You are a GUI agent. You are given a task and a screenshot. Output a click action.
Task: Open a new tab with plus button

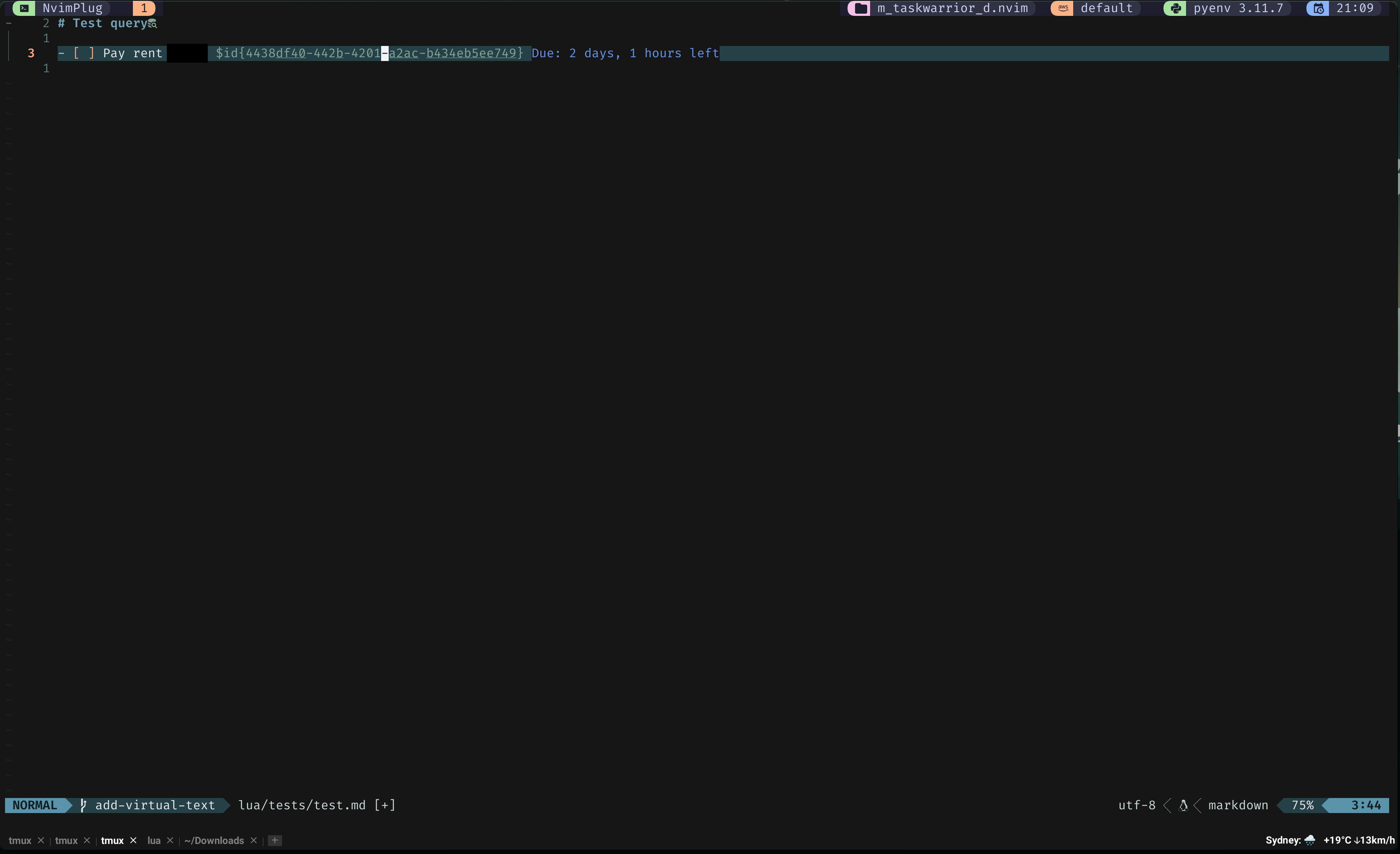pos(275,840)
